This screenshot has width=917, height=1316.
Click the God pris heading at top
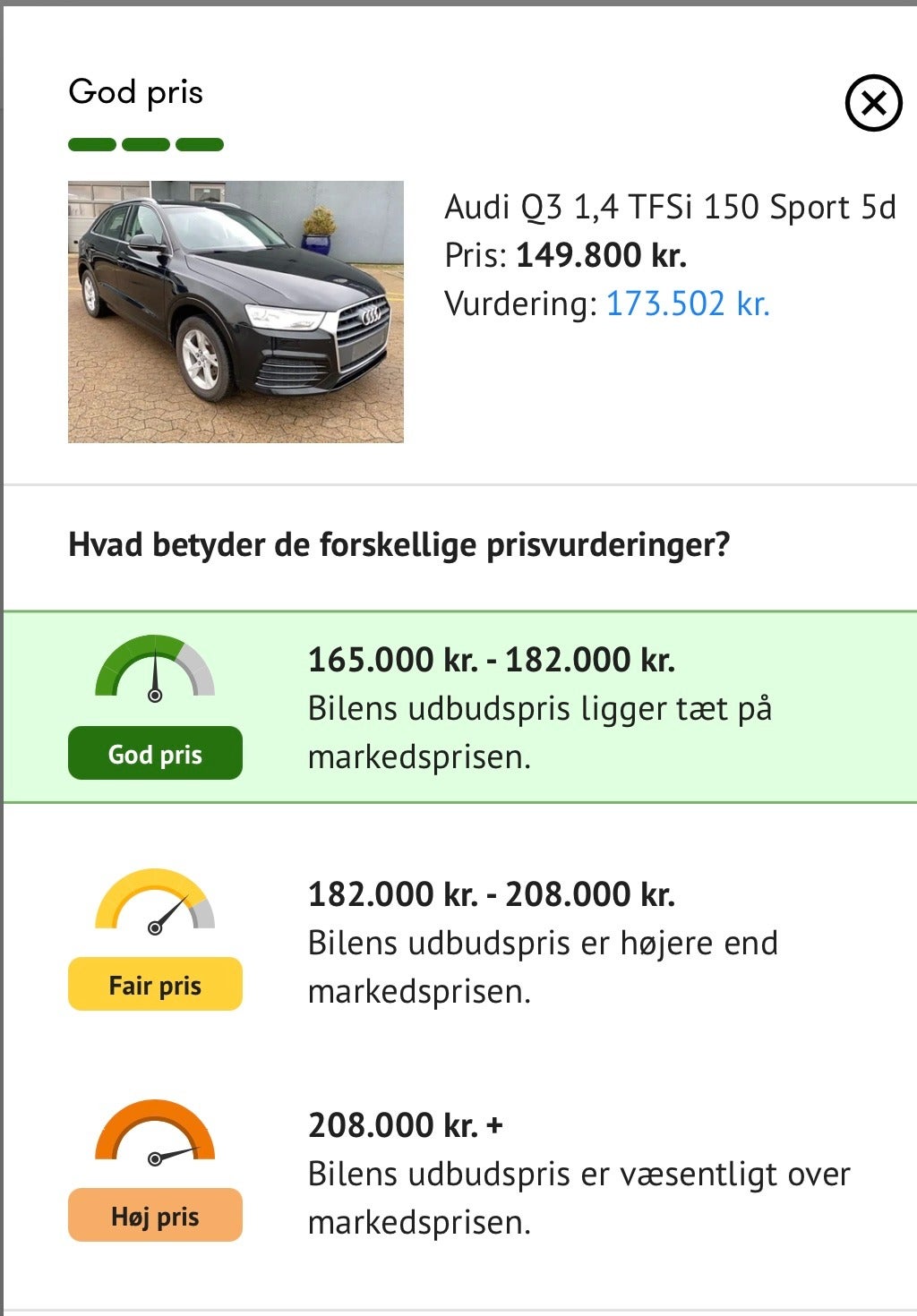point(136,92)
